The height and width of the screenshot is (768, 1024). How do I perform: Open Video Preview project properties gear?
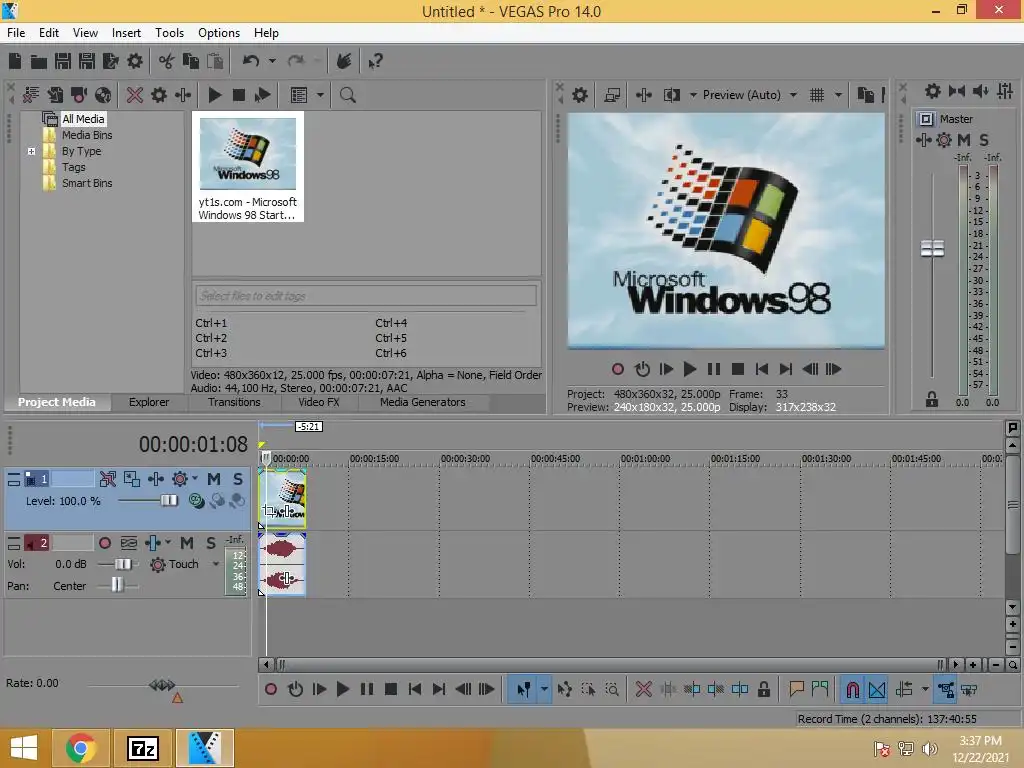coord(580,95)
